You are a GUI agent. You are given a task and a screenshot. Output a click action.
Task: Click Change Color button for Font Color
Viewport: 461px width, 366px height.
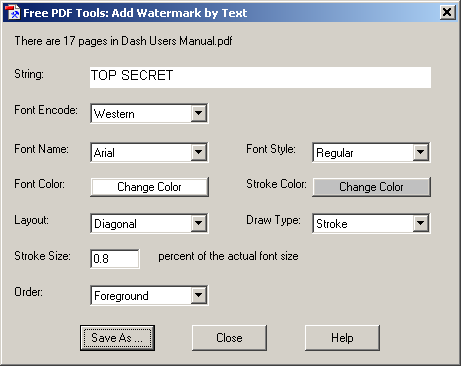click(x=149, y=187)
